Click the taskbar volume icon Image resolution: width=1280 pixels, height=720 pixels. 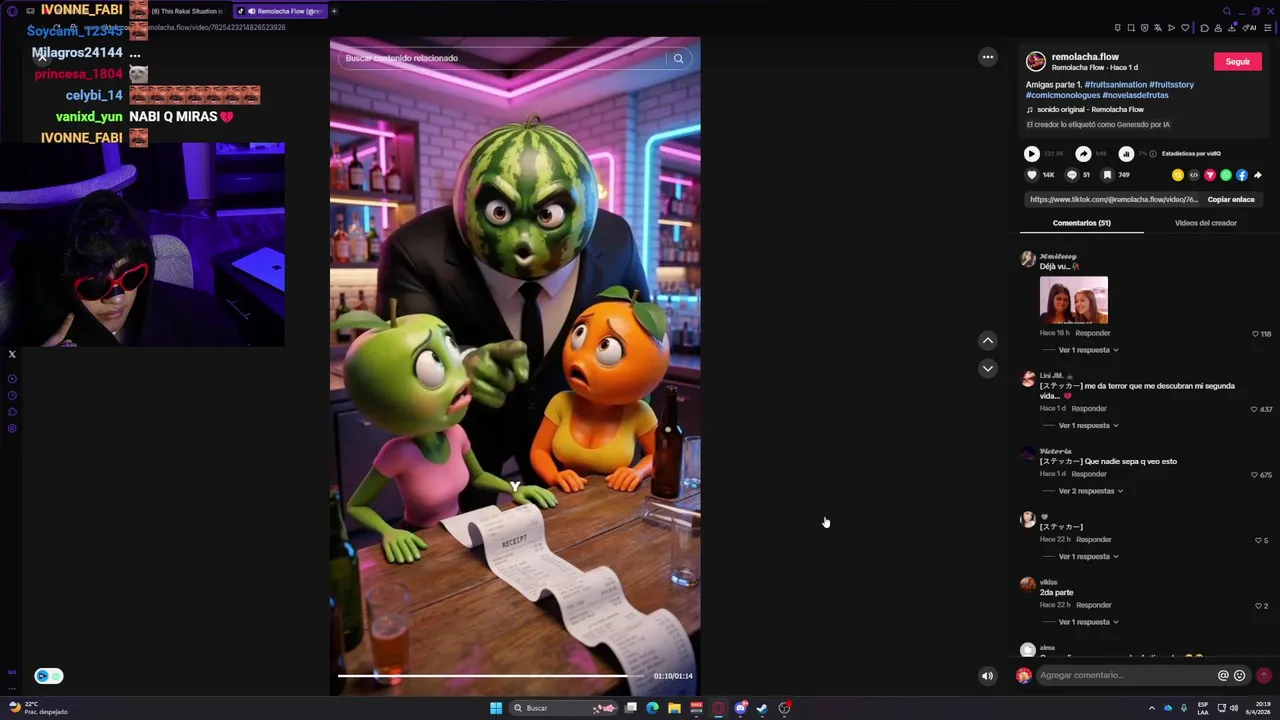tap(1234, 708)
